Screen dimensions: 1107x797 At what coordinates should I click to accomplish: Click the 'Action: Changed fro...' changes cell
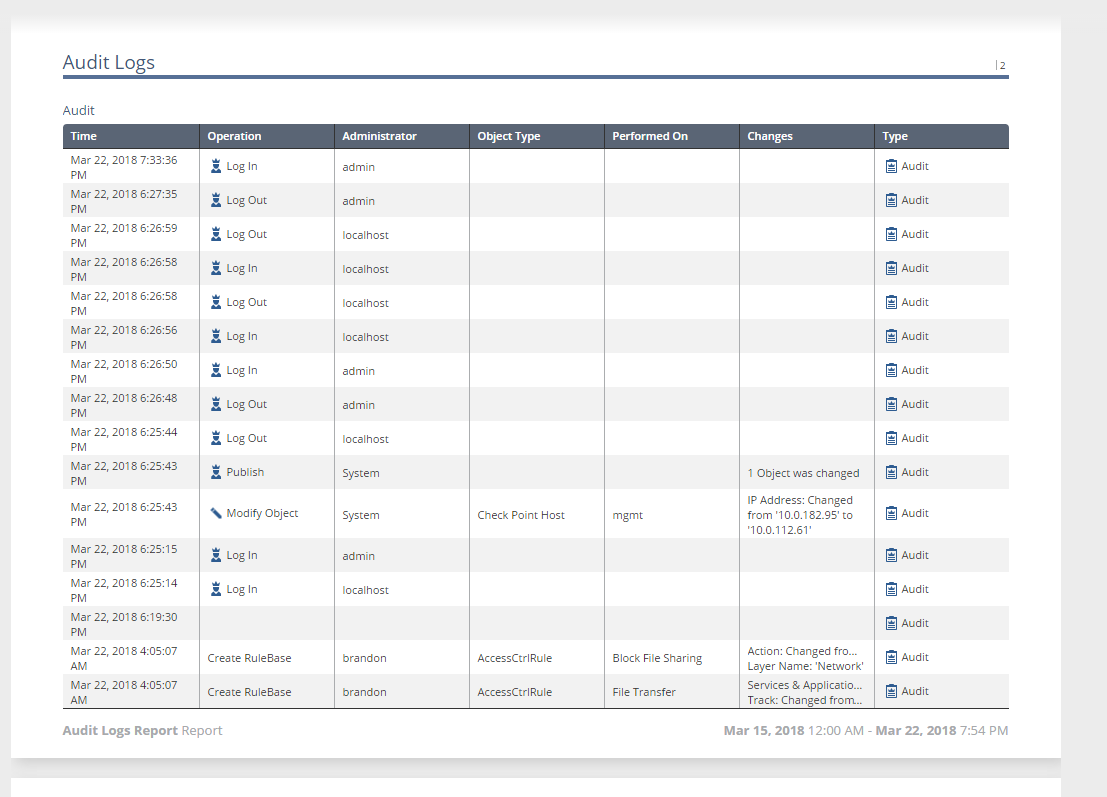(x=805, y=658)
